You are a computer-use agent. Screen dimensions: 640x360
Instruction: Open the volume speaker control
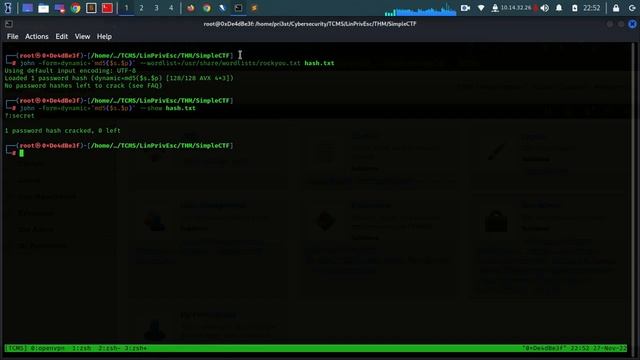click(x=544, y=8)
